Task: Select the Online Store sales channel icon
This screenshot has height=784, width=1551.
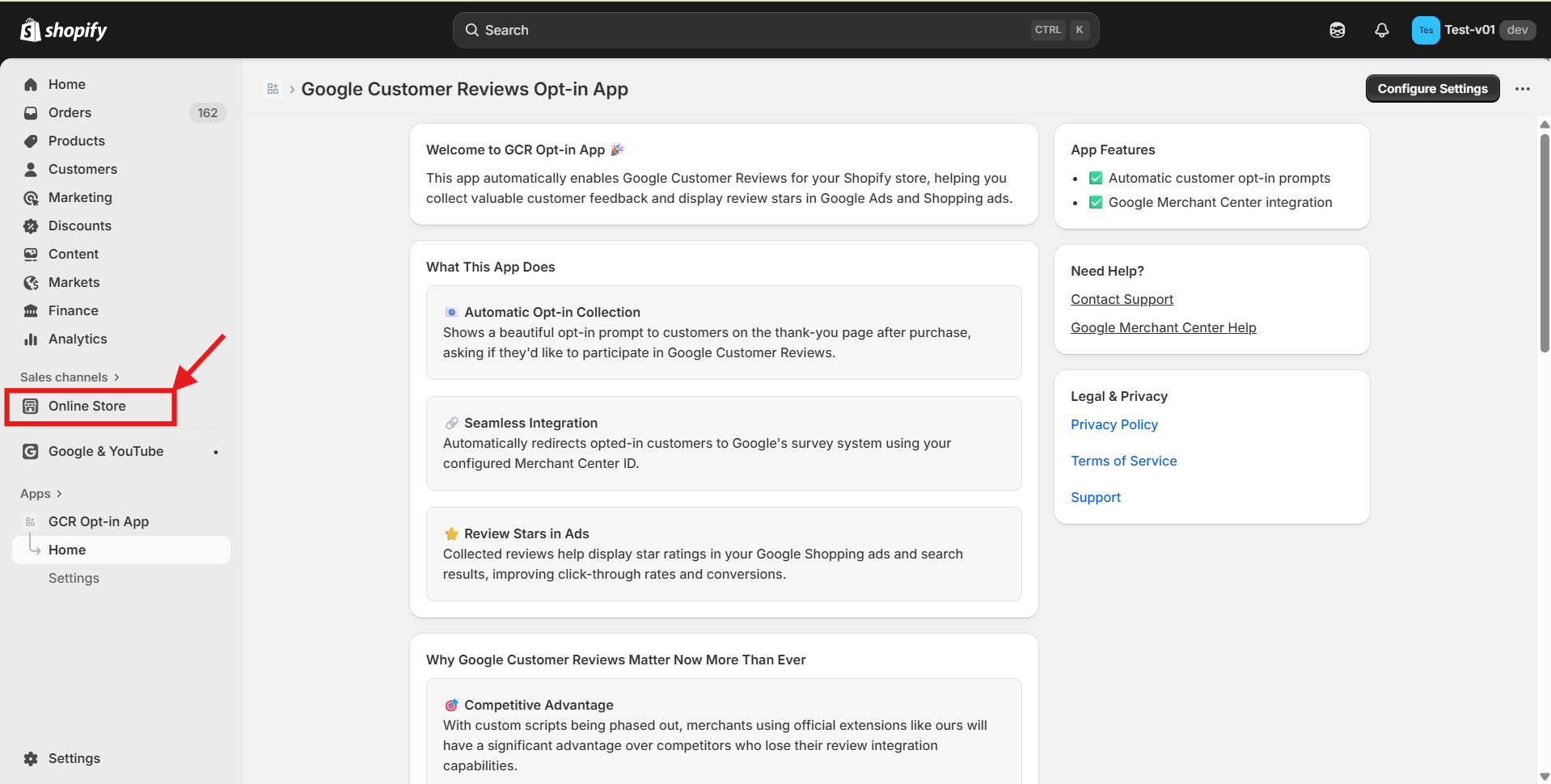Action: click(x=30, y=406)
